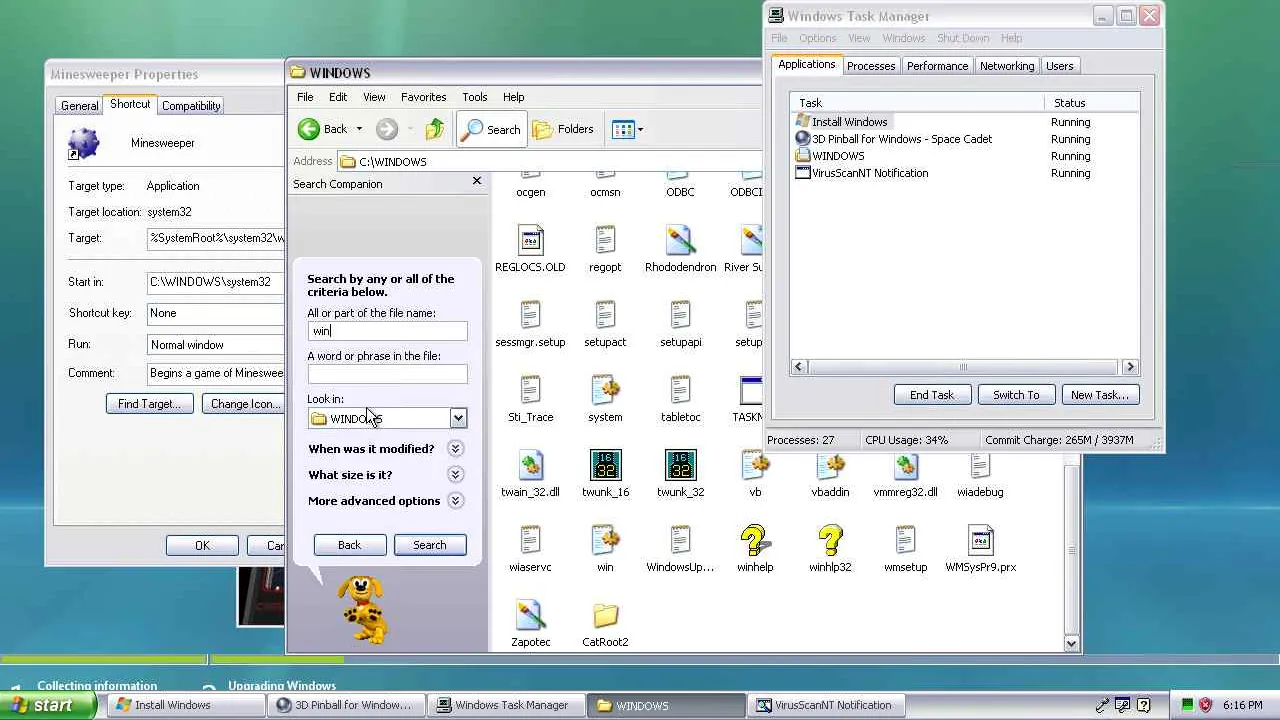Switch to Compatibility tab in Minesweeper Properties
The width and height of the screenshot is (1280, 720).
click(x=191, y=106)
